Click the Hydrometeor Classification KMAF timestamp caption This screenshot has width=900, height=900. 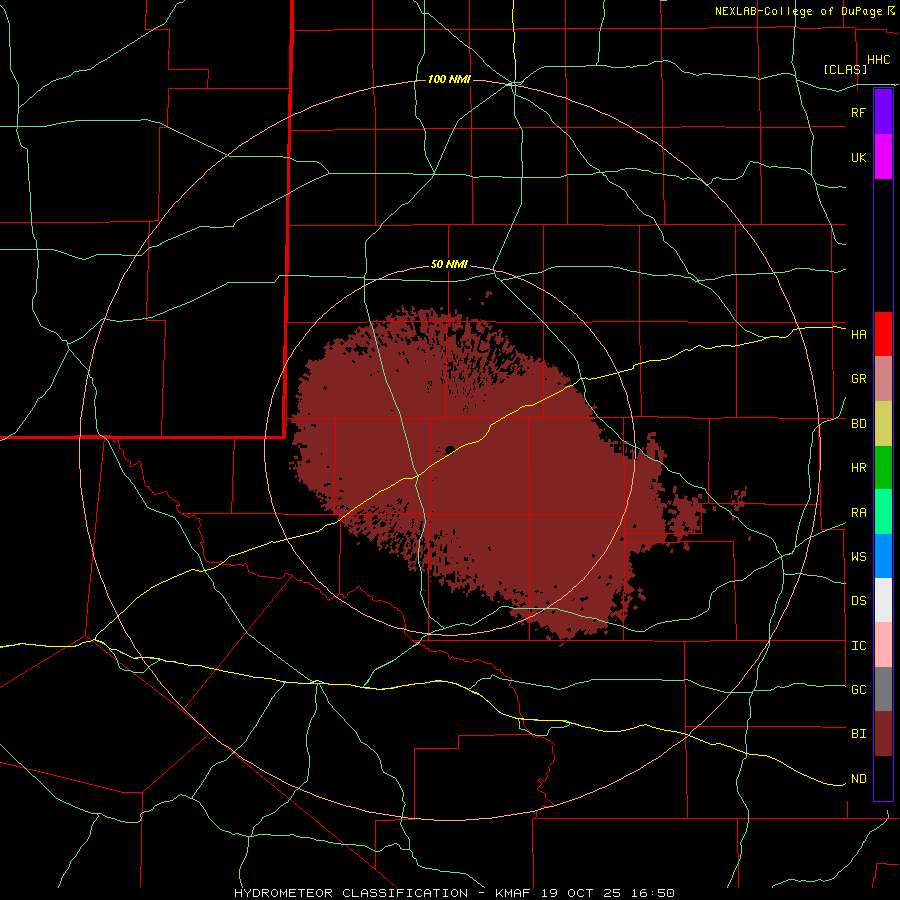click(454, 893)
